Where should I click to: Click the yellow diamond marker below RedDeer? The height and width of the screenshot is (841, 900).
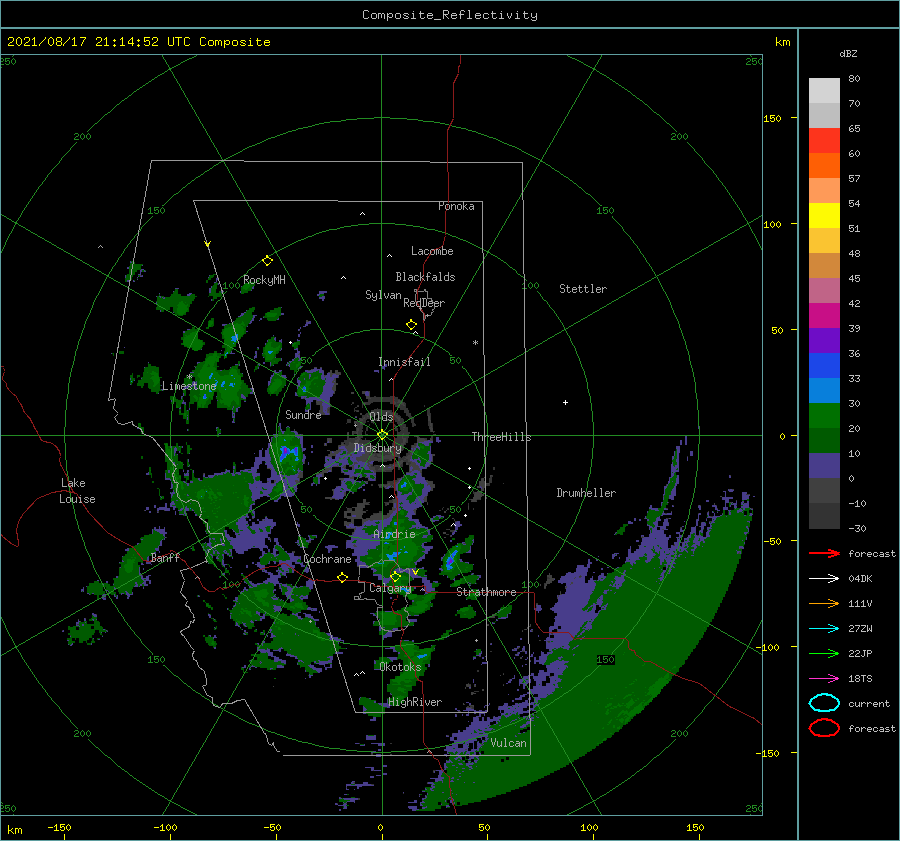pyautogui.click(x=412, y=324)
